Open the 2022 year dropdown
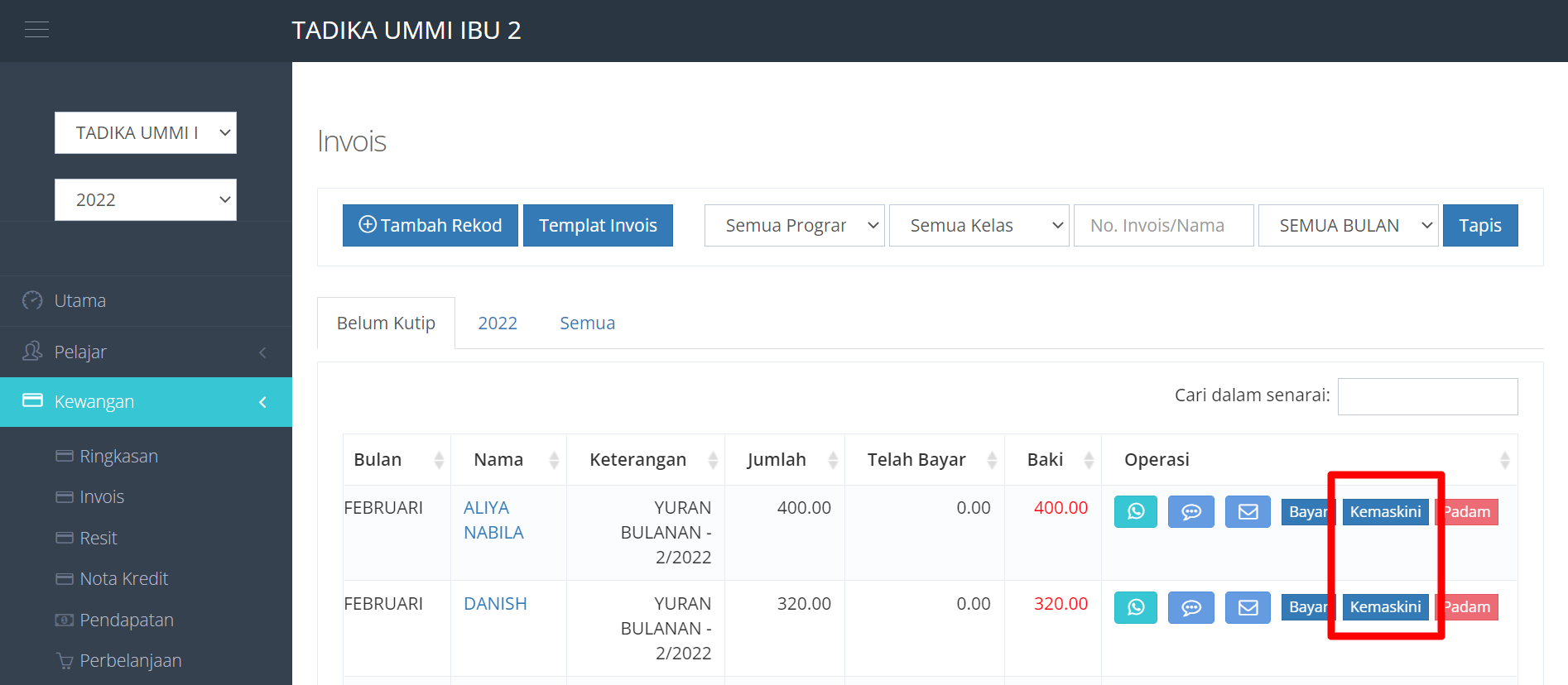Viewport: 1568px width, 685px height. tap(146, 200)
